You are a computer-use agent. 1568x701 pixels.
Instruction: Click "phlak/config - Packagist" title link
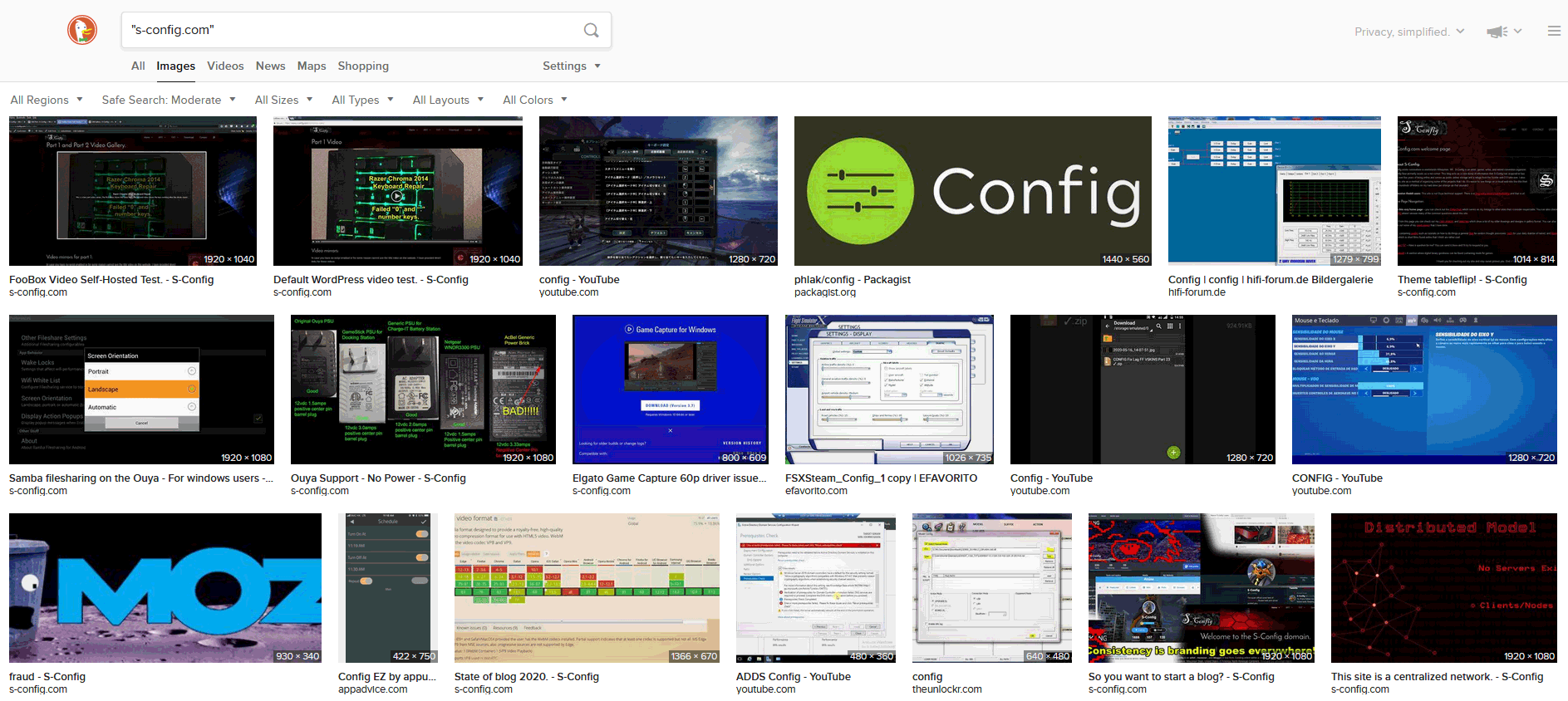[853, 280]
